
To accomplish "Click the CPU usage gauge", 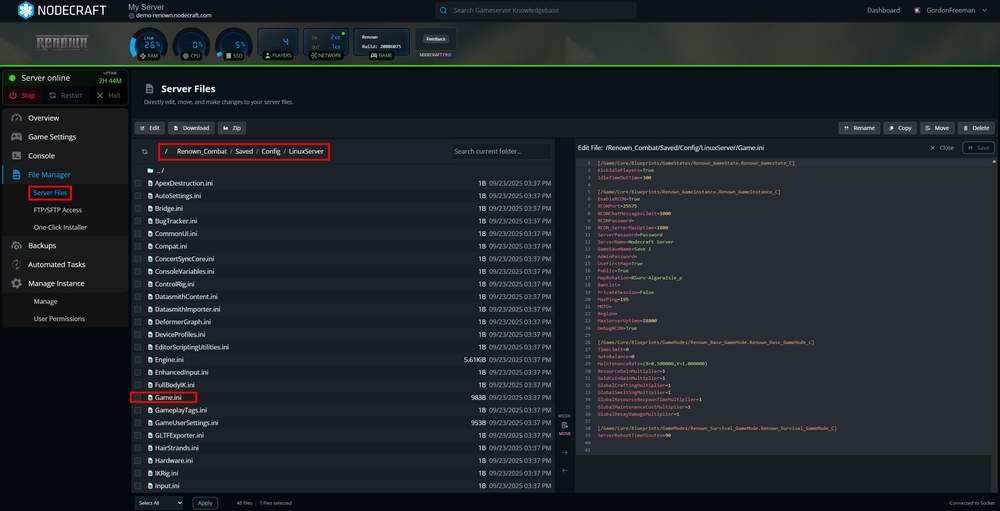I will click(191, 44).
